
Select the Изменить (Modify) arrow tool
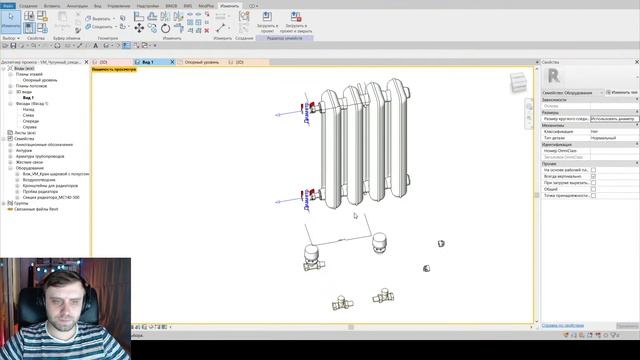(11, 21)
